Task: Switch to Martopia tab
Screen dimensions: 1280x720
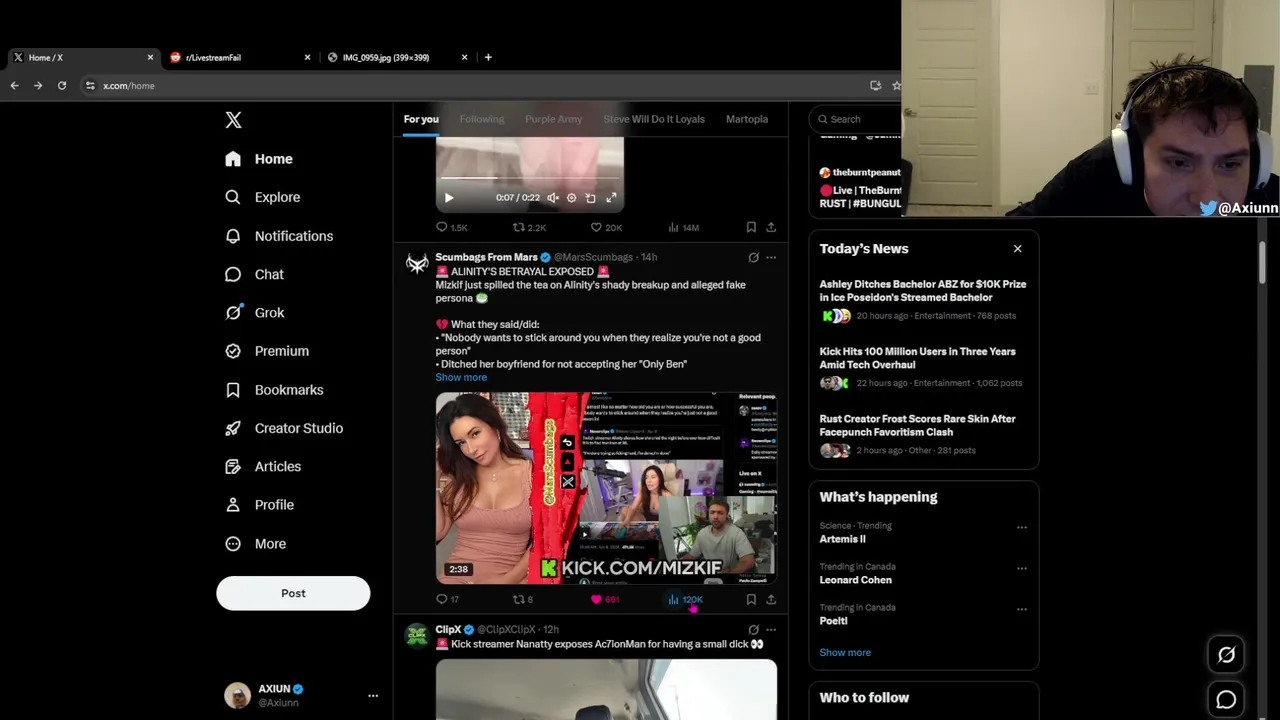Action: (x=747, y=119)
